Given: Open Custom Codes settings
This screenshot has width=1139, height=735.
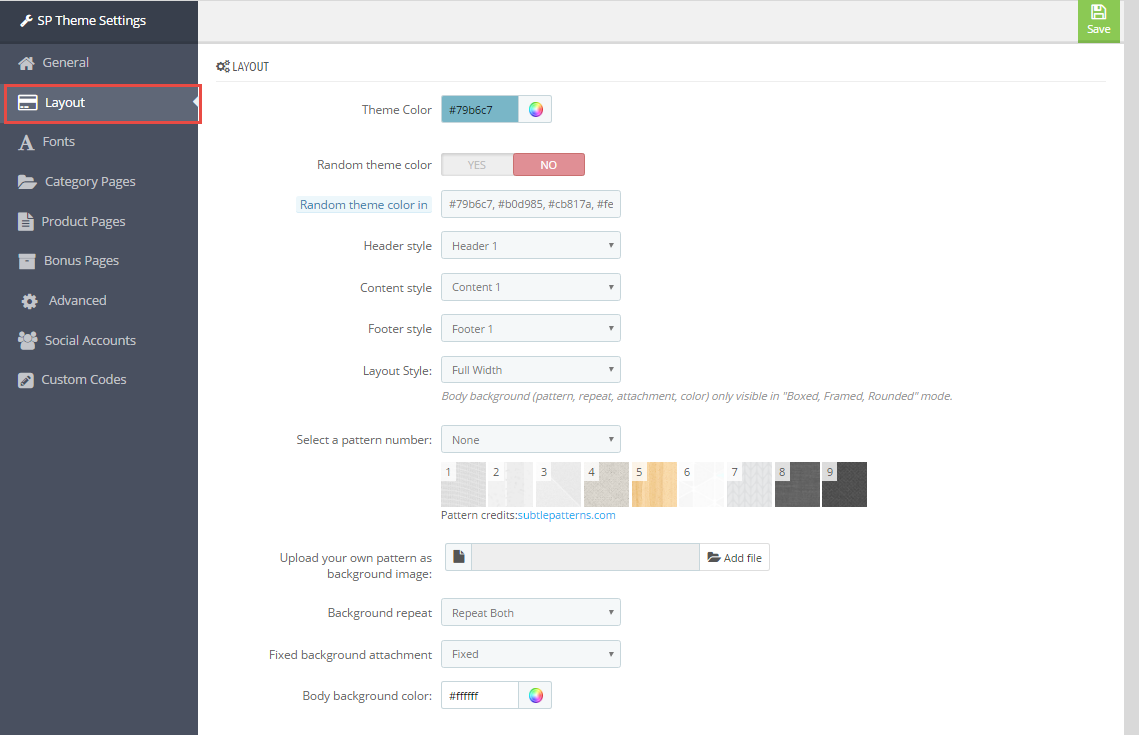Looking at the screenshot, I should click(99, 380).
